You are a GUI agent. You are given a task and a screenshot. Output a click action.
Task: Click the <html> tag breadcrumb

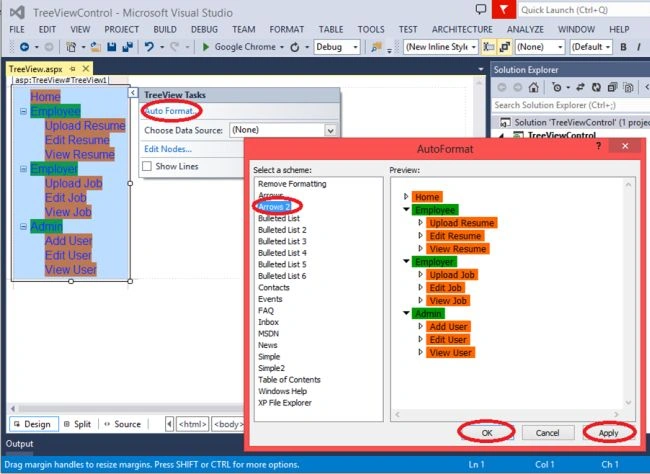tap(192, 424)
